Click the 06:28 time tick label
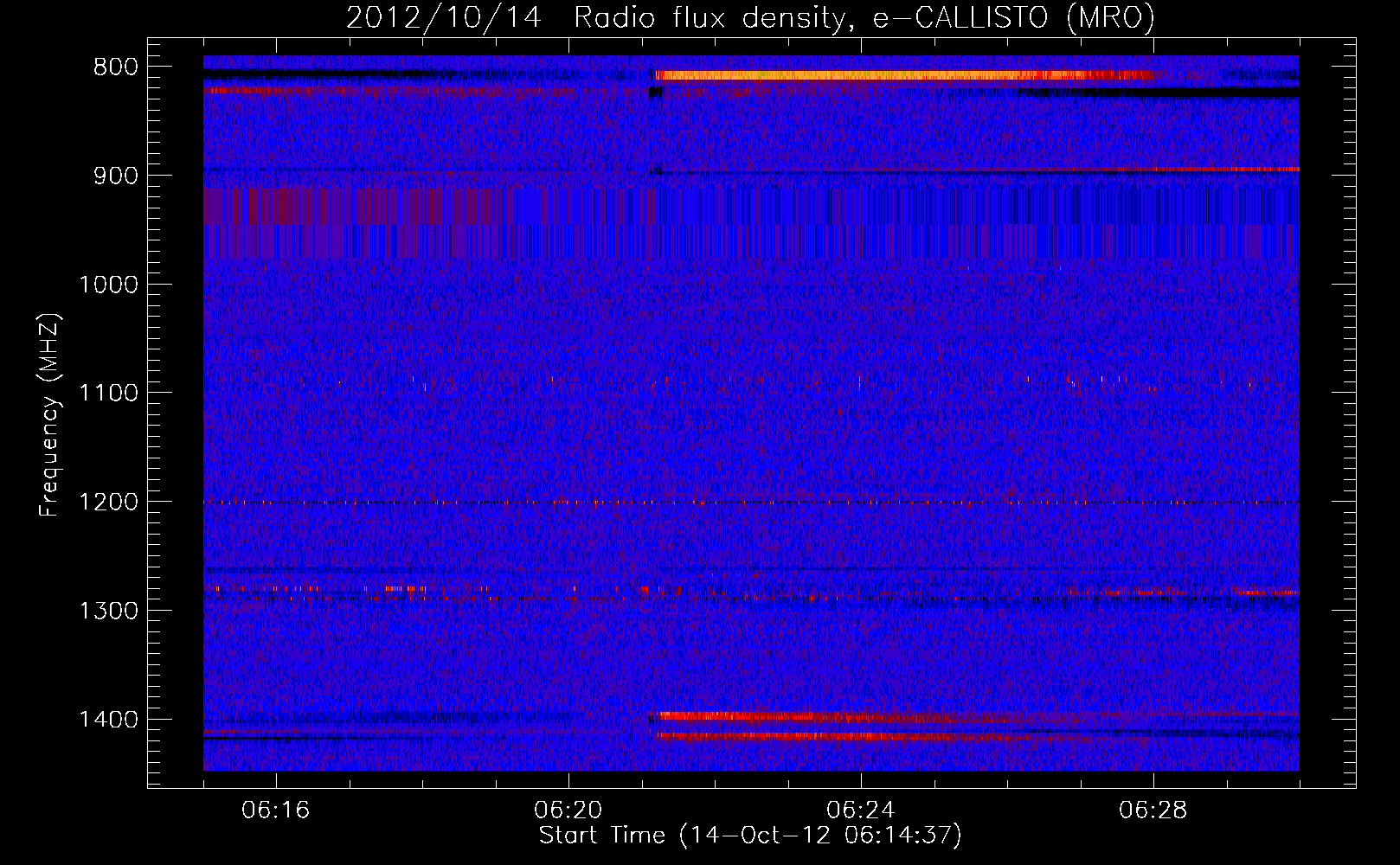Viewport: 1400px width, 865px height. click(x=1153, y=811)
